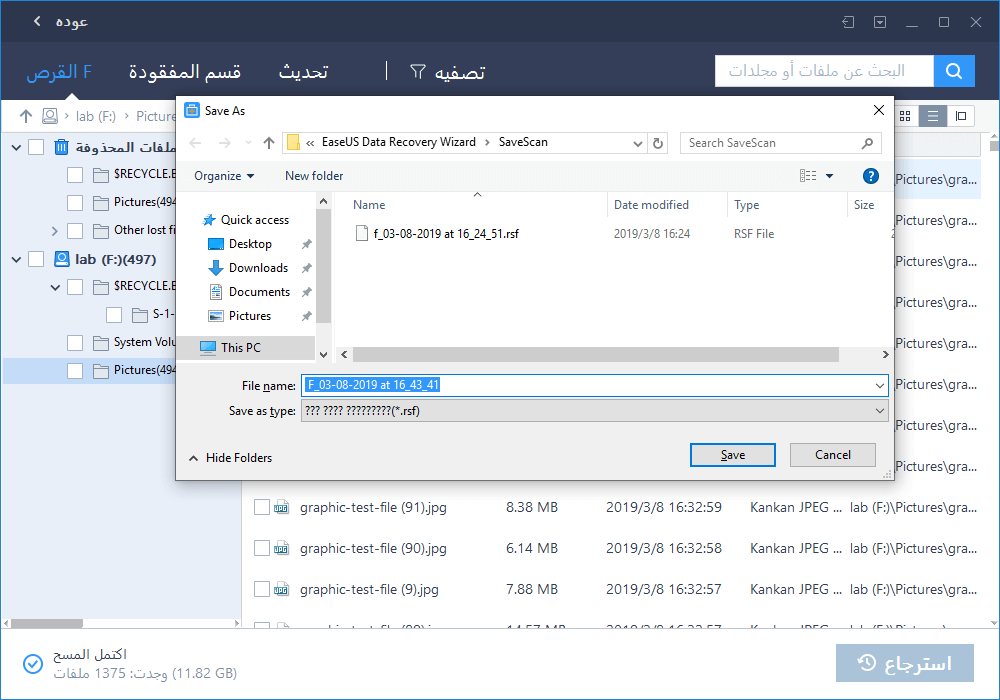
Task: Click the blue search magnifier button
Action: 954,71
